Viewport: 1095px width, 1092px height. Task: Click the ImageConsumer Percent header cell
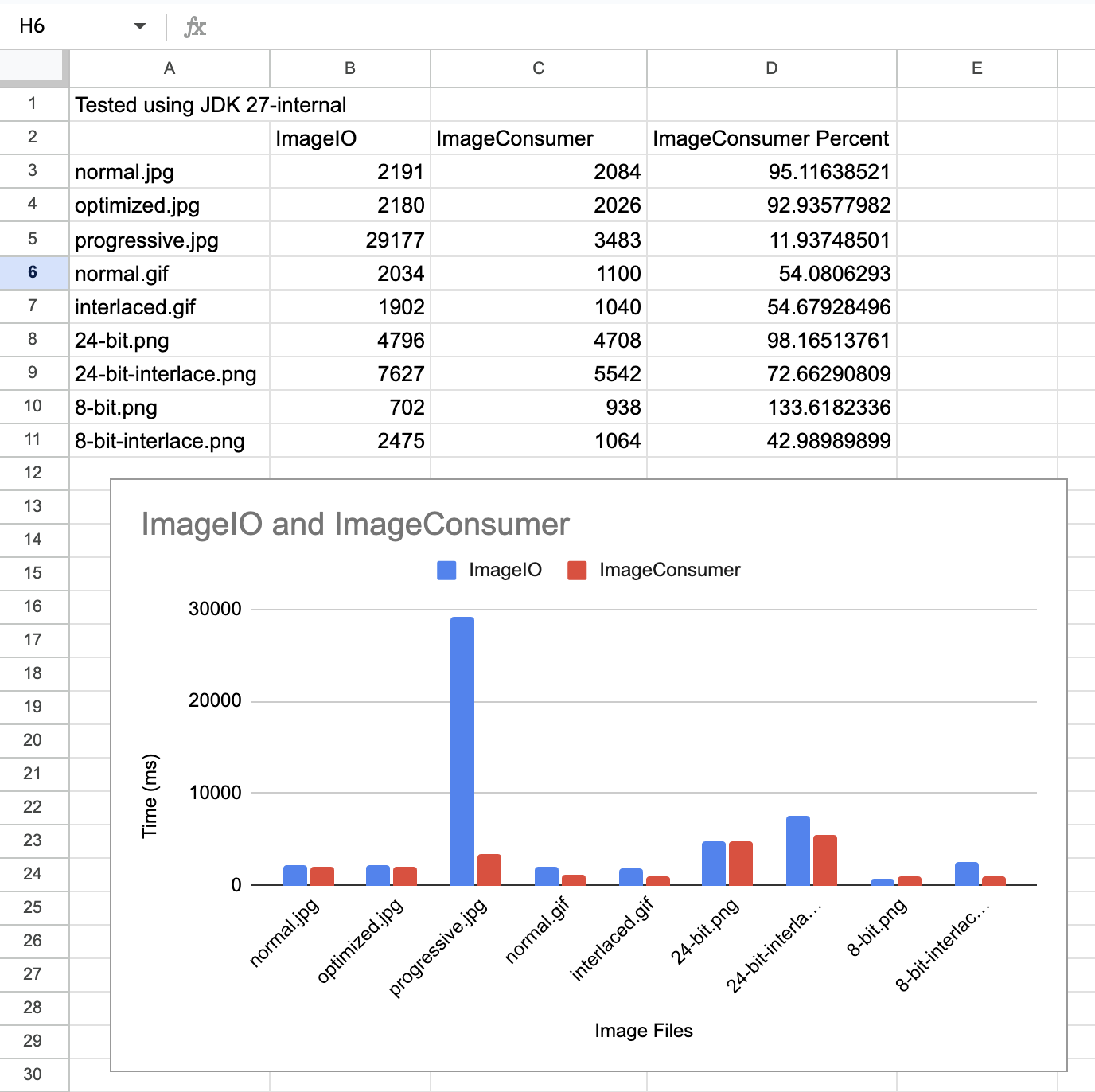[x=771, y=138]
